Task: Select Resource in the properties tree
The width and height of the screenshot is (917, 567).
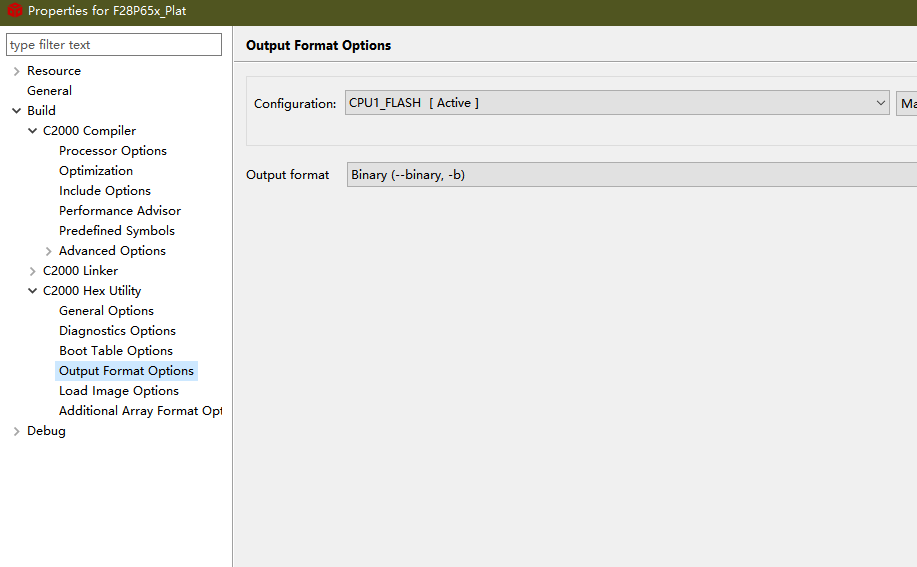Action: point(54,71)
